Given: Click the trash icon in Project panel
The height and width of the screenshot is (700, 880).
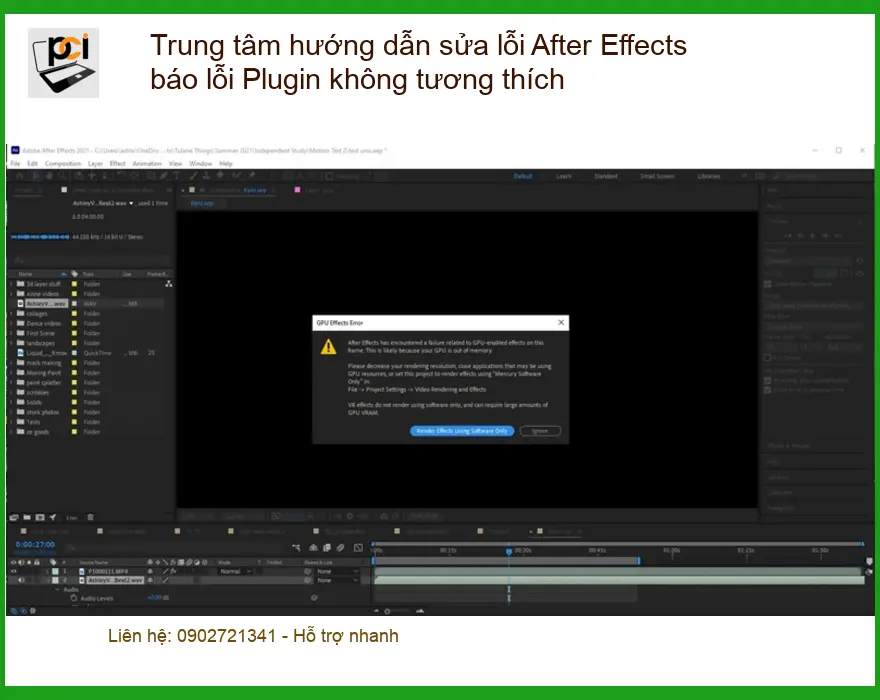Looking at the screenshot, I should pyautogui.click(x=90, y=517).
